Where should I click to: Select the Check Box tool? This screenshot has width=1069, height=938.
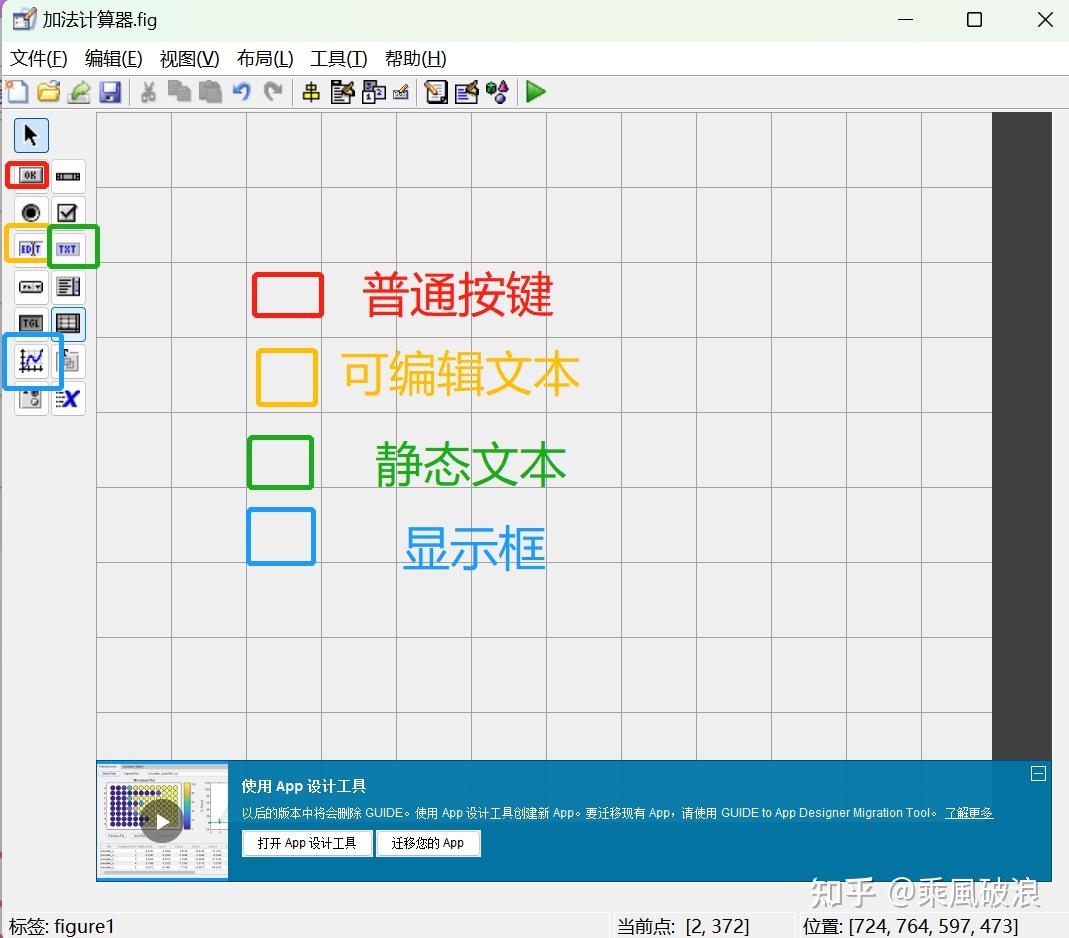[67, 211]
